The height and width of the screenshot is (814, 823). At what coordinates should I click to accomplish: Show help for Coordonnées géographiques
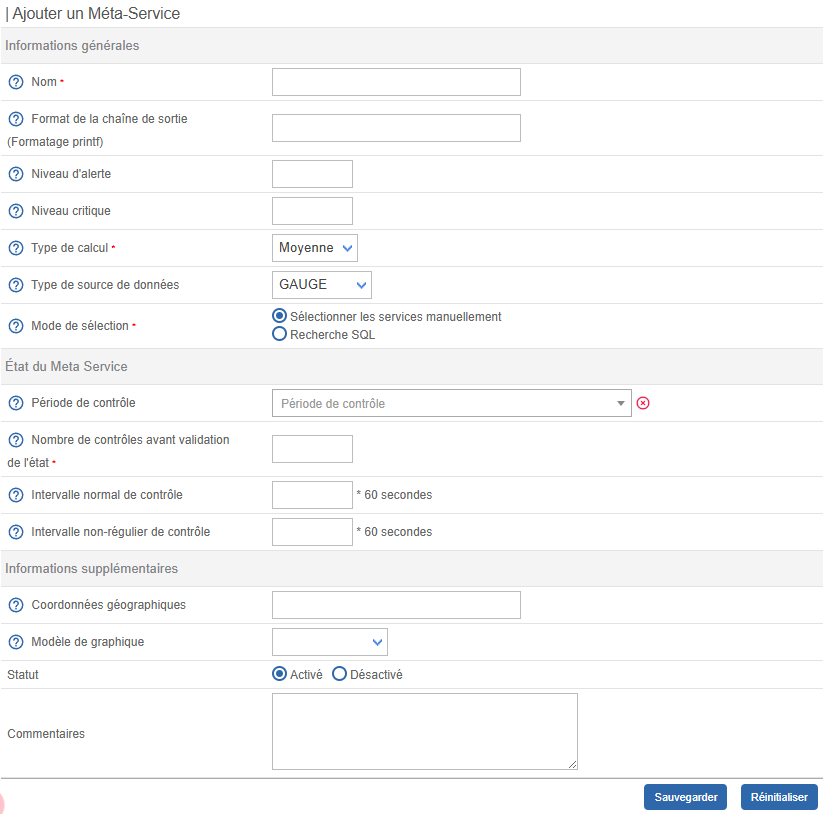[16, 605]
